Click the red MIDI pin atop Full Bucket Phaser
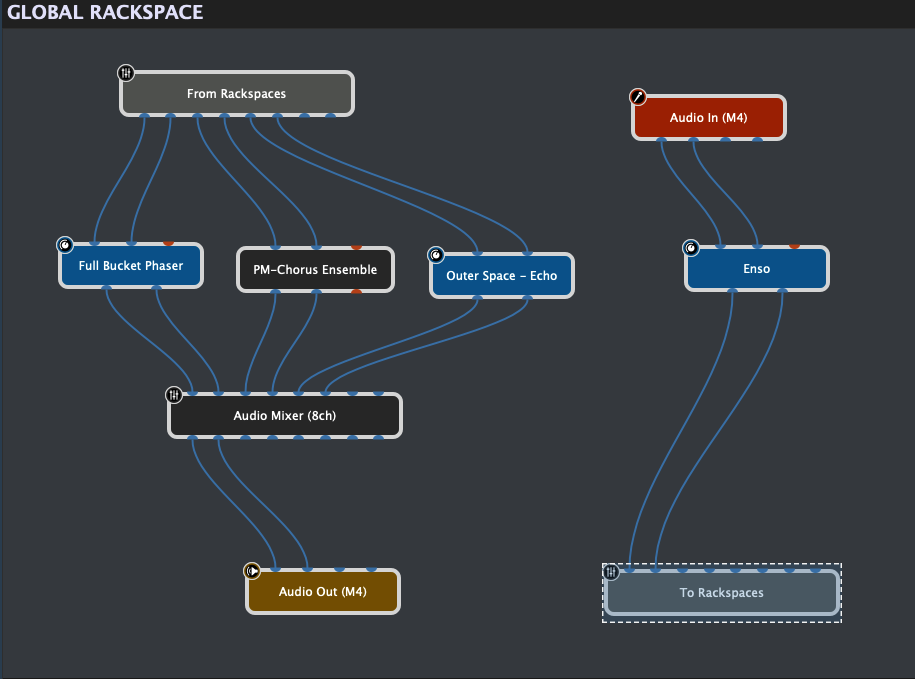 [168, 243]
